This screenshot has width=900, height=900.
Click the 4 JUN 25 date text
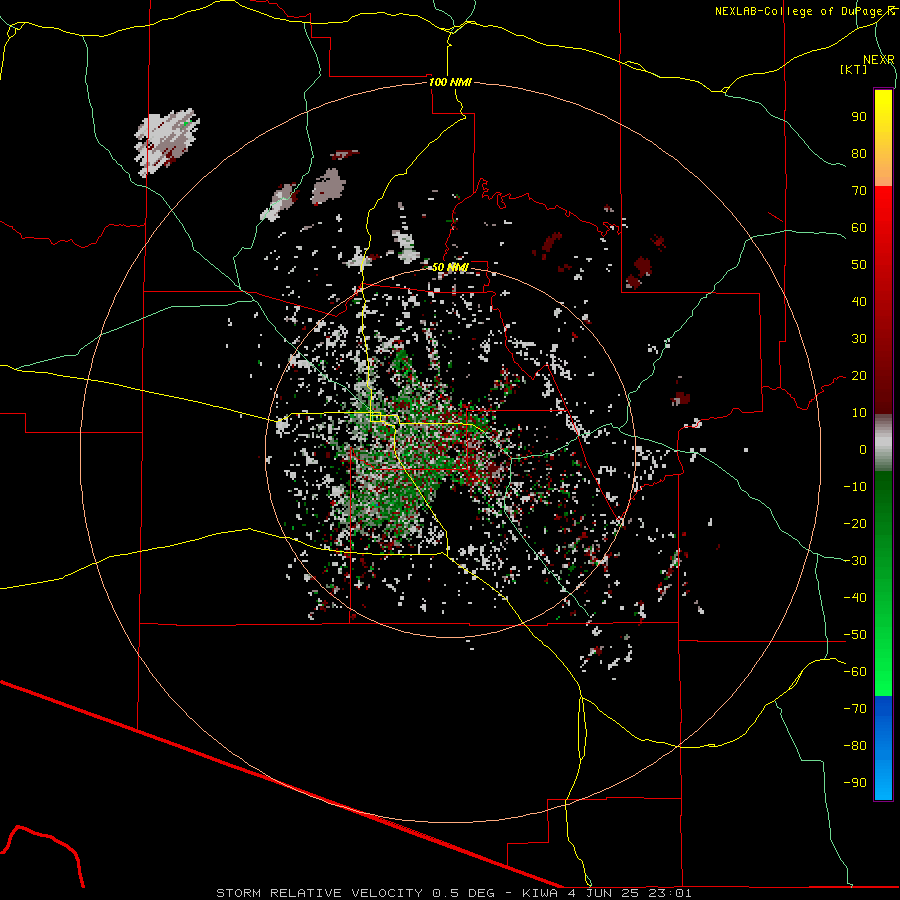[x=602, y=893]
